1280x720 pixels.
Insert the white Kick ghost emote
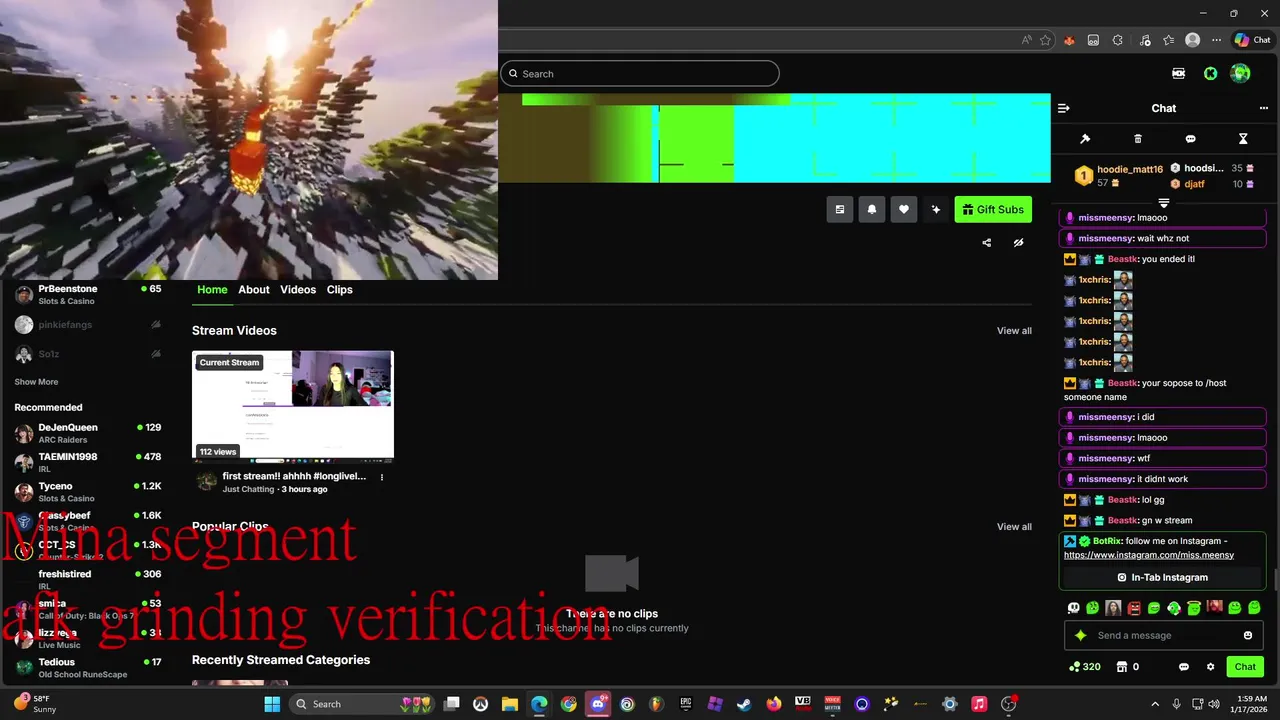(x=1074, y=607)
